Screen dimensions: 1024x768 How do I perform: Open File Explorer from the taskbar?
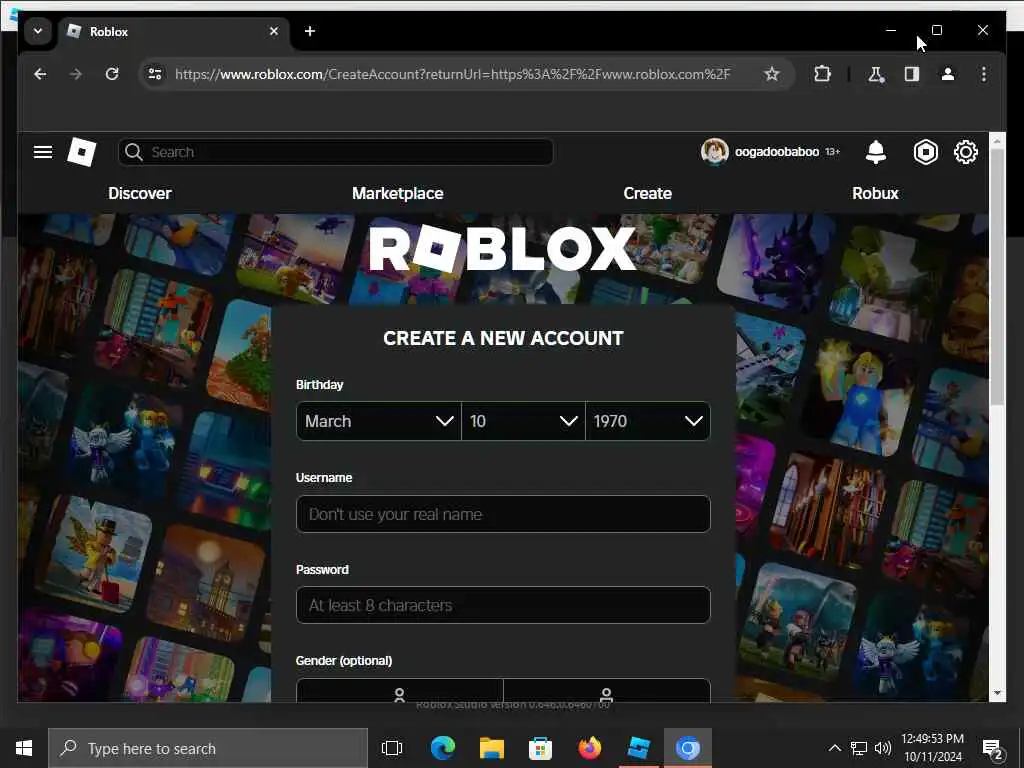pyautogui.click(x=491, y=748)
